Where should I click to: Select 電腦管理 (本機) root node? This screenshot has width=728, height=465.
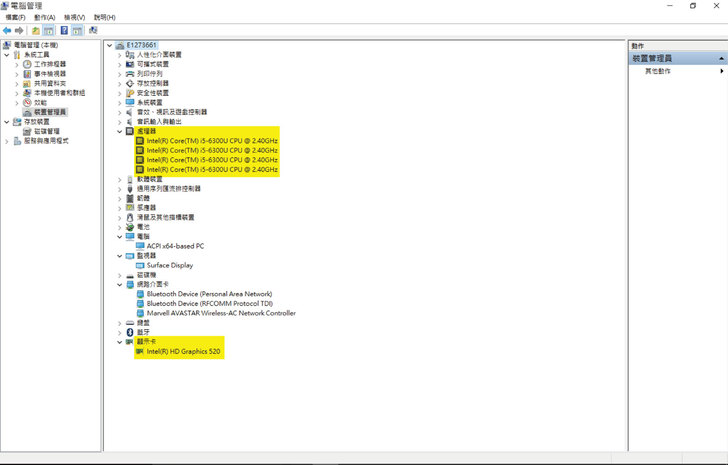click(36, 45)
